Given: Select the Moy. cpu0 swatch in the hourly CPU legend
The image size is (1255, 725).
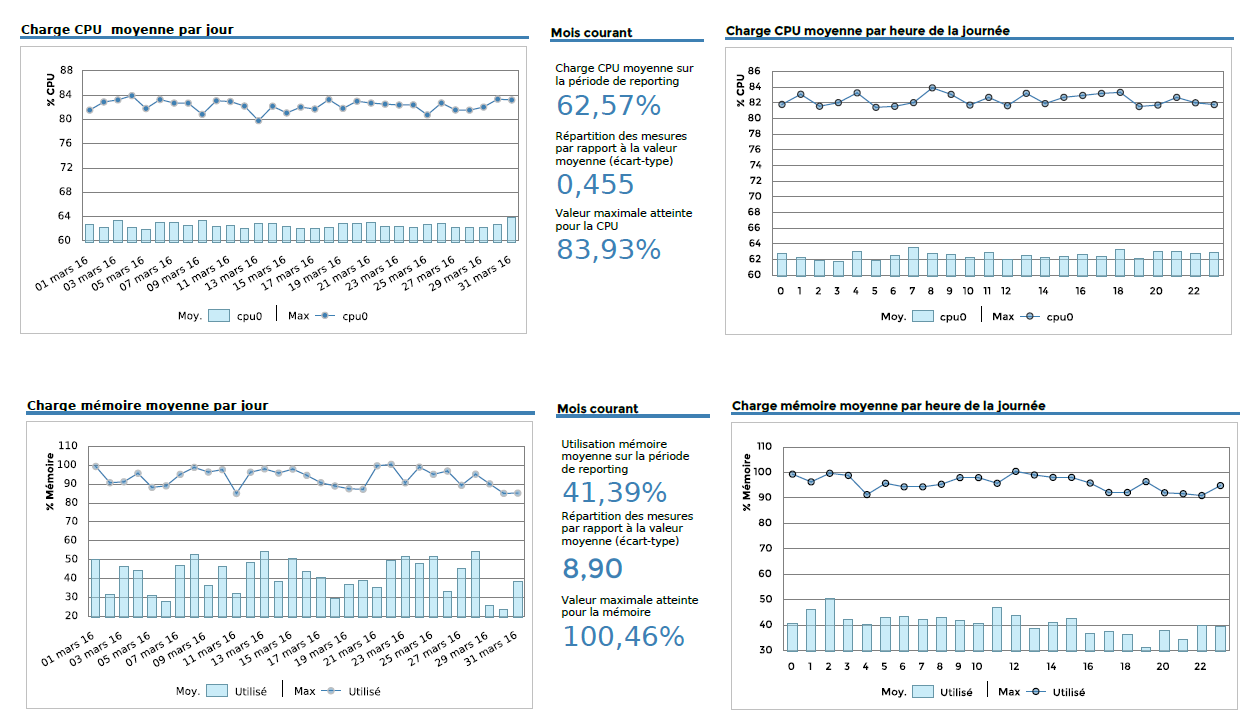Looking at the screenshot, I should (926, 316).
